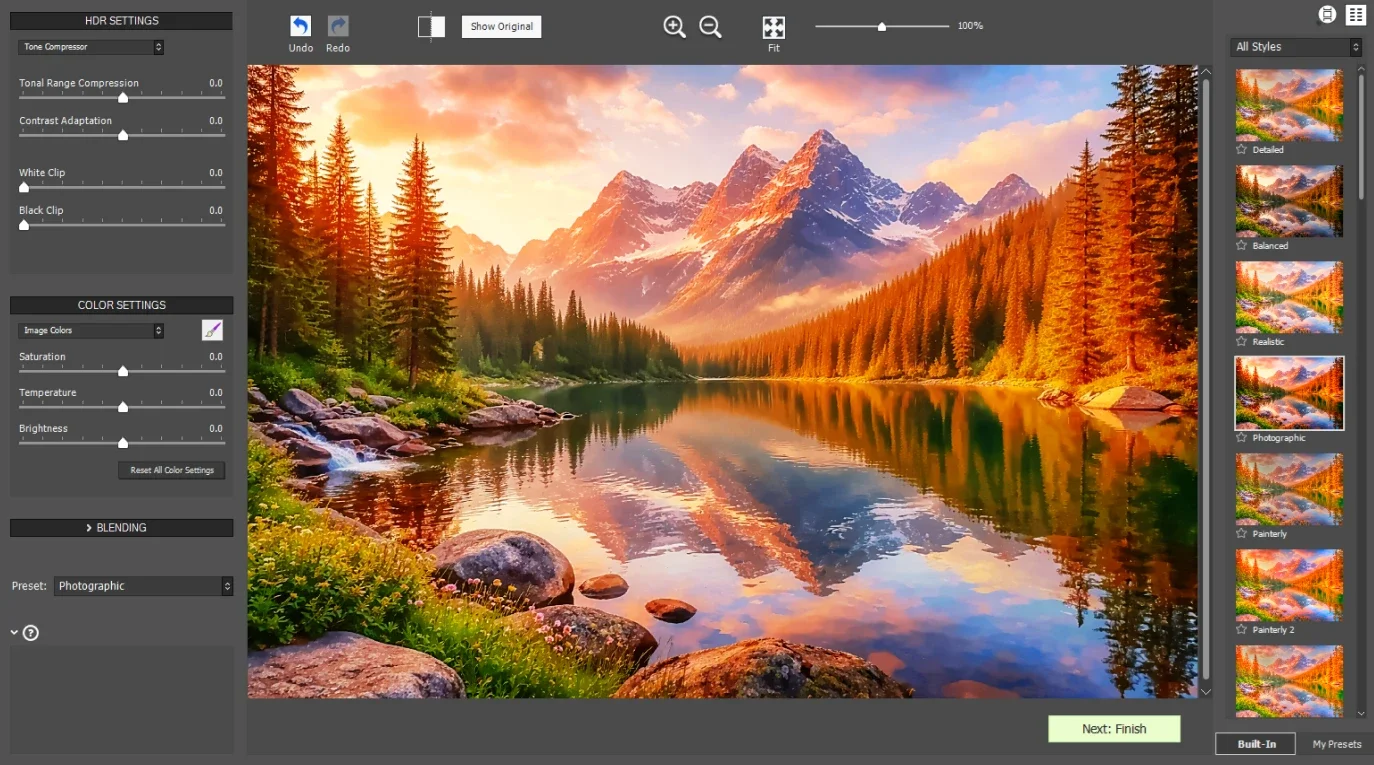Select the Detailed preset thumbnail
1374x765 pixels.
(x=1289, y=105)
